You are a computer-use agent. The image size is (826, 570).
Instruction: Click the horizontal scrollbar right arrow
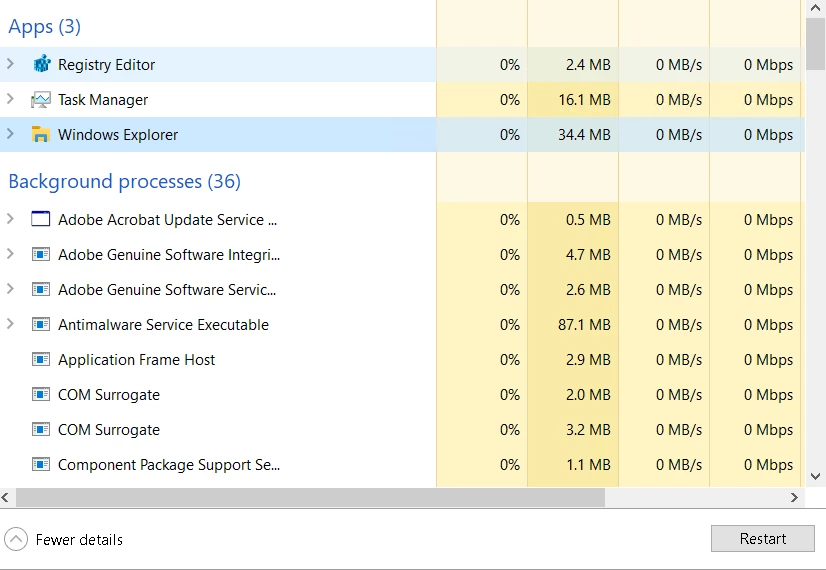click(794, 497)
